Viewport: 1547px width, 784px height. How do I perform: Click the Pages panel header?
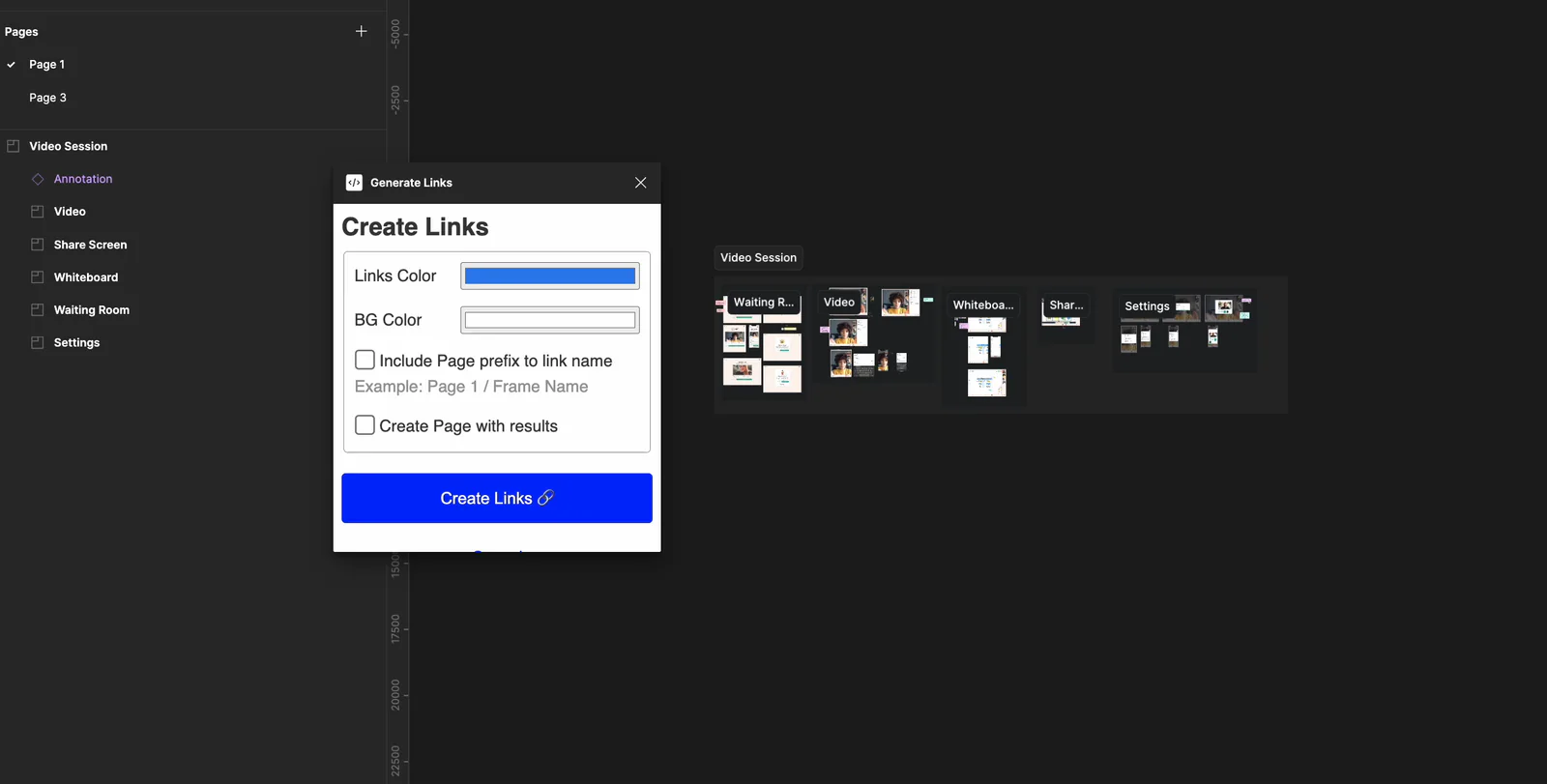tap(21, 32)
